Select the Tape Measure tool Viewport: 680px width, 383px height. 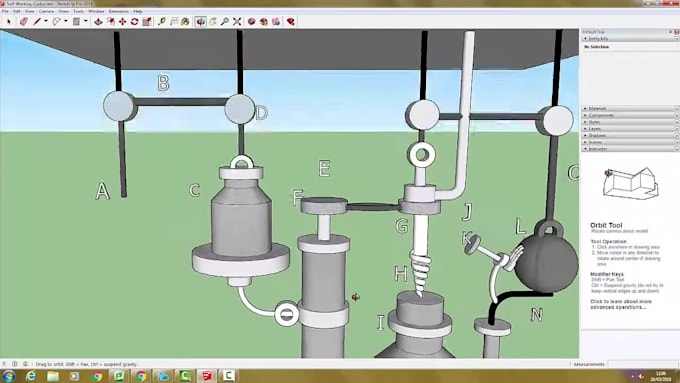click(162, 21)
